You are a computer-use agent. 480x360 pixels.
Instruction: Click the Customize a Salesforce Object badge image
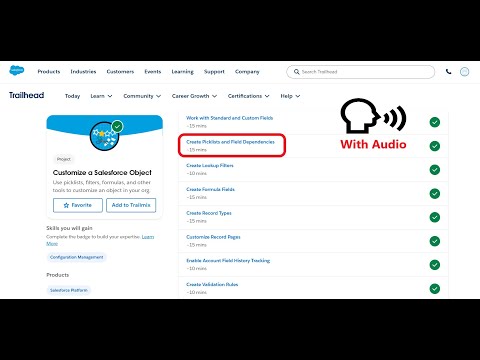pyautogui.click(x=104, y=136)
